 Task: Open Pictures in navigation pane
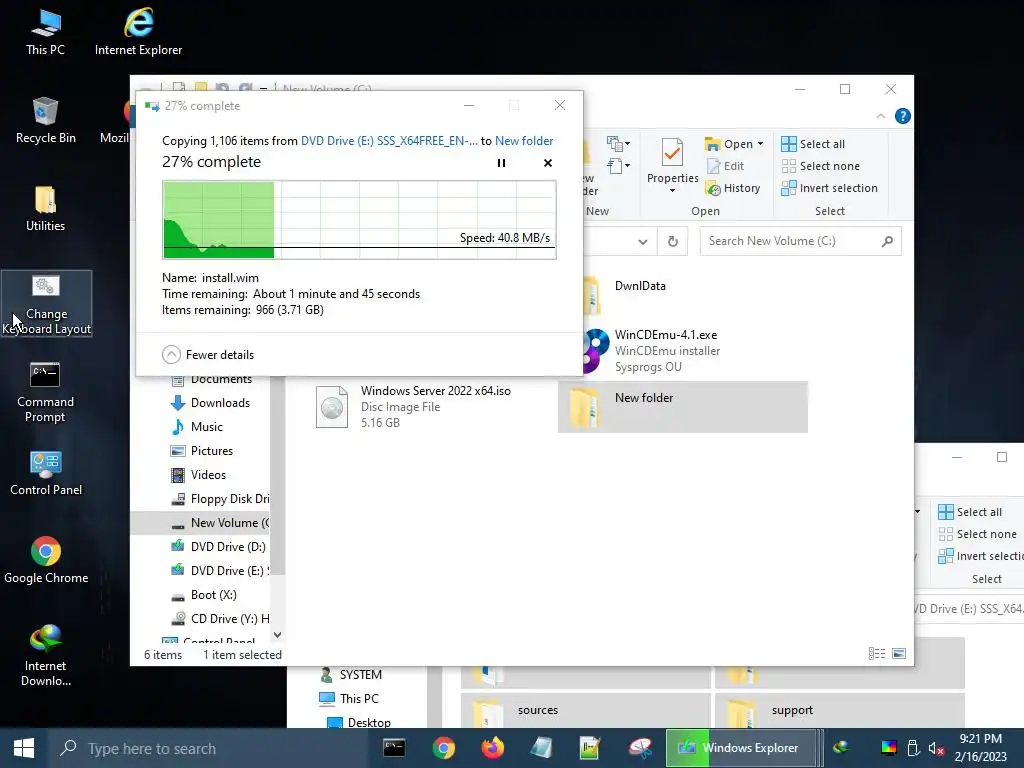(x=202, y=451)
